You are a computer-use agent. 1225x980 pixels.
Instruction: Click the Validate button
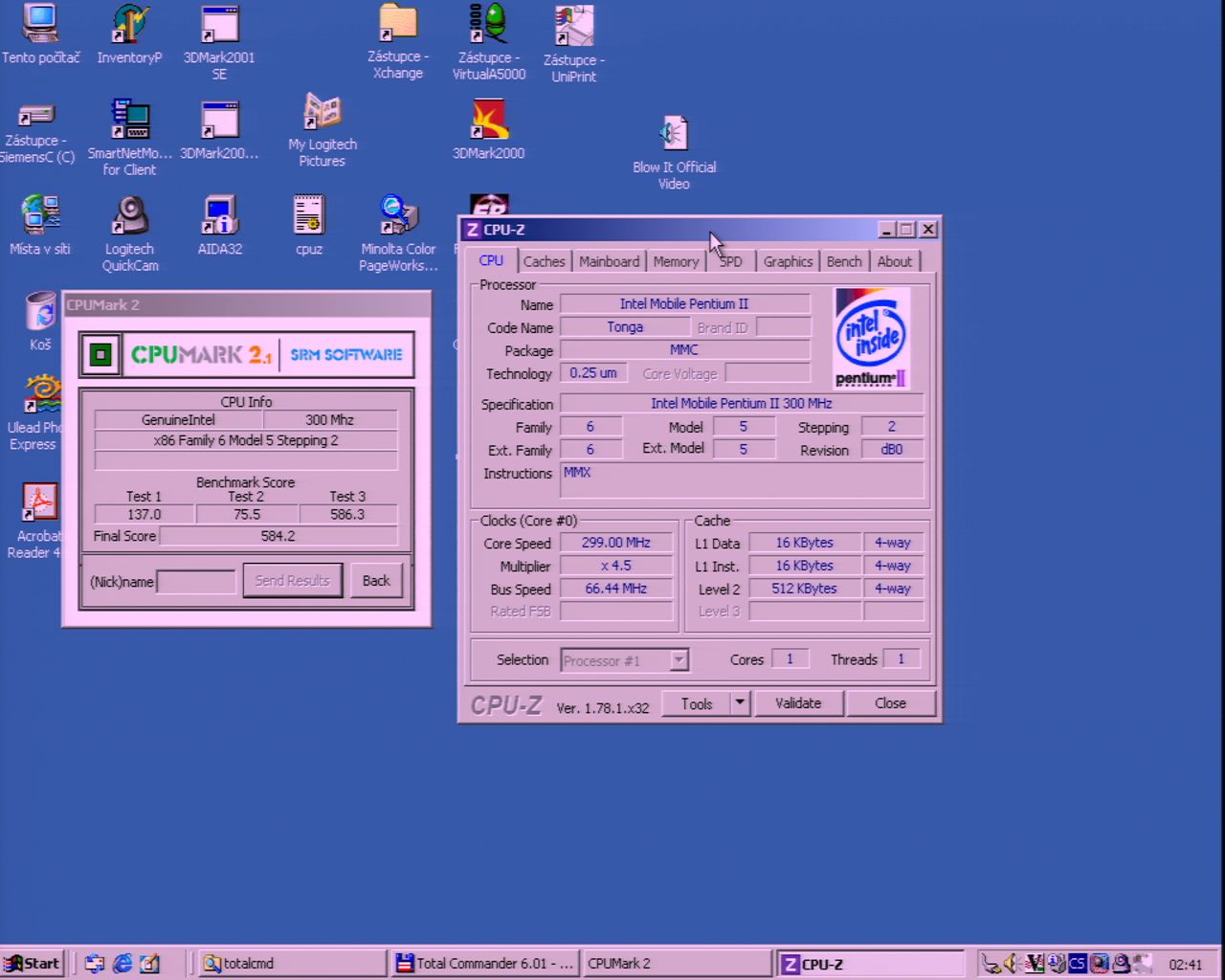(797, 703)
